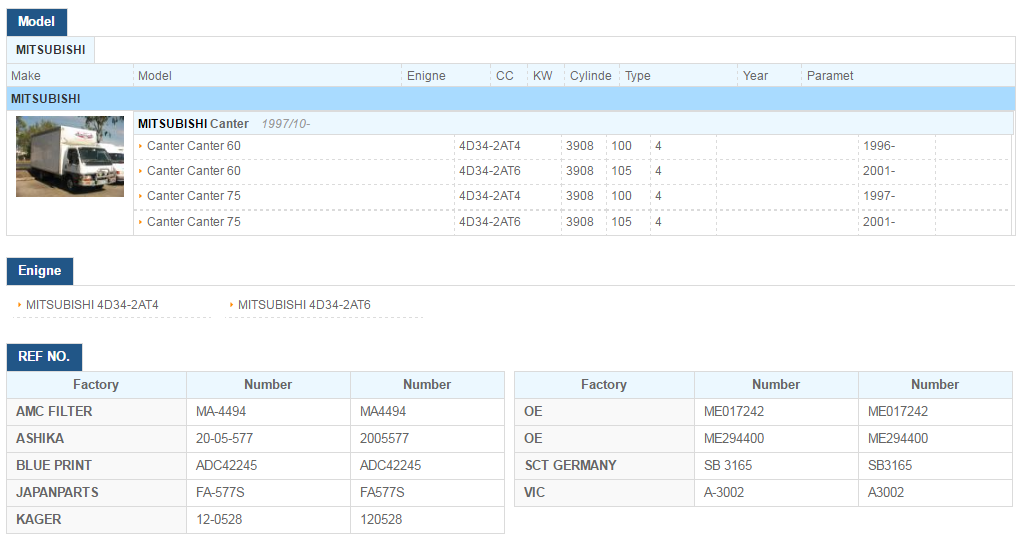Open the Enigne section tab

[x=40, y=271]
